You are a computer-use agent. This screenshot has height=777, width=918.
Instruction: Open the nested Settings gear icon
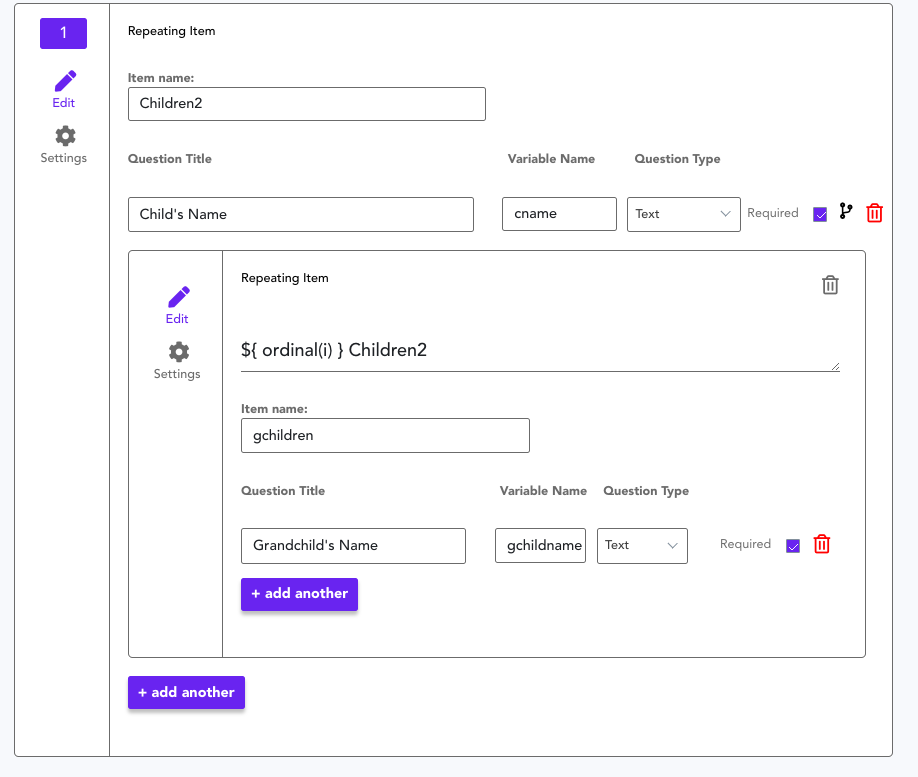(x=179, y=352)
